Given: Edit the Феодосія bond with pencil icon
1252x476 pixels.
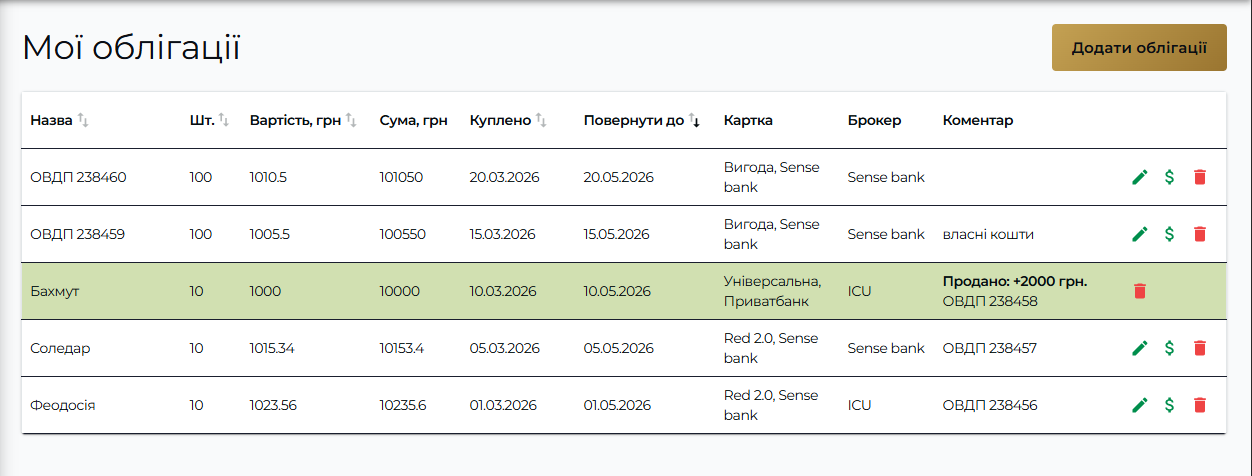Looking at the screenshot, I should 1139,405.
